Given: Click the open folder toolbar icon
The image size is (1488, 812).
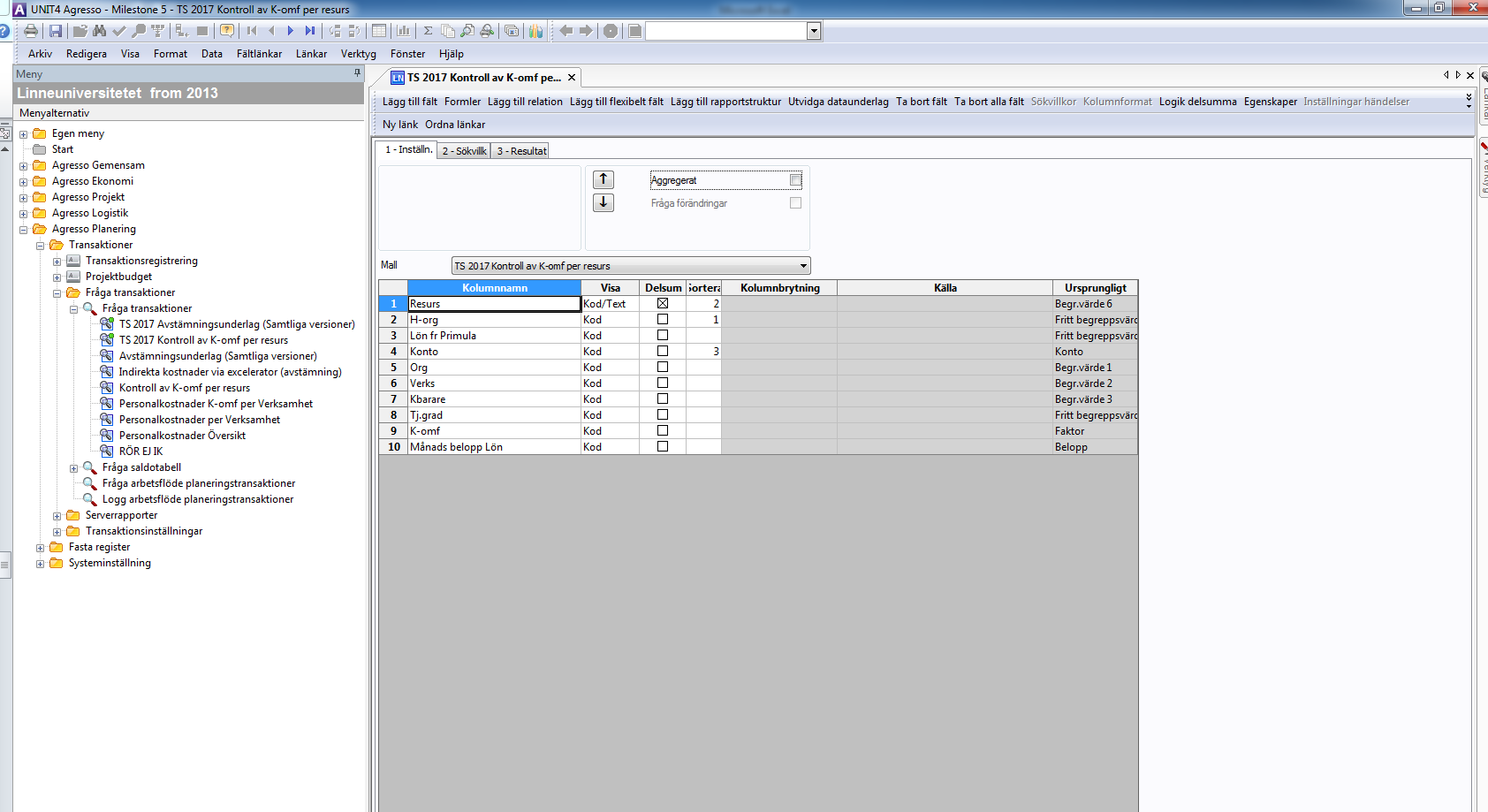Looking at the screenshot, I should coord(80,31).
